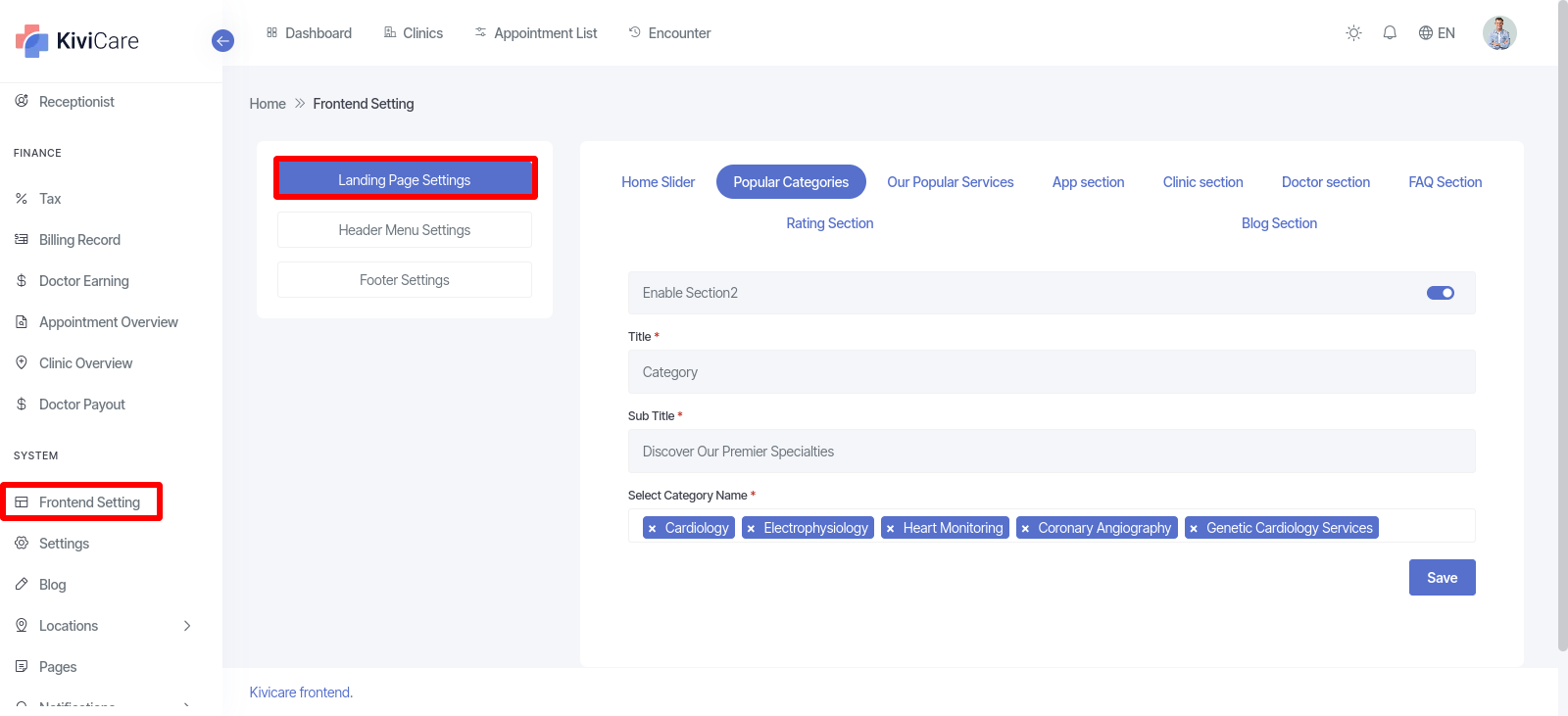
Task: Toggle light/dark theme sun icon
Action: pyautogui.click(x=1353, y=32)
